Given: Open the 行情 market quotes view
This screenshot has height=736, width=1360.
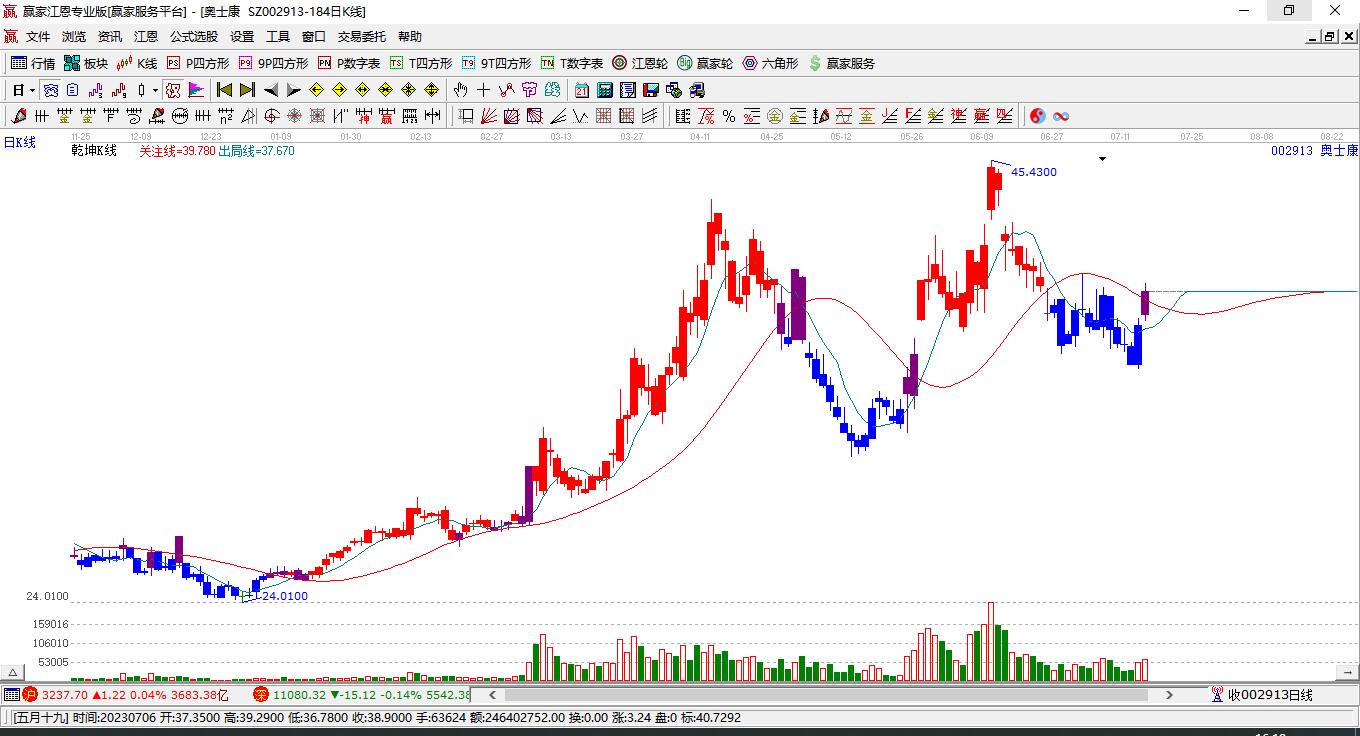Looking at the screenshot, I should click(33, 63).
